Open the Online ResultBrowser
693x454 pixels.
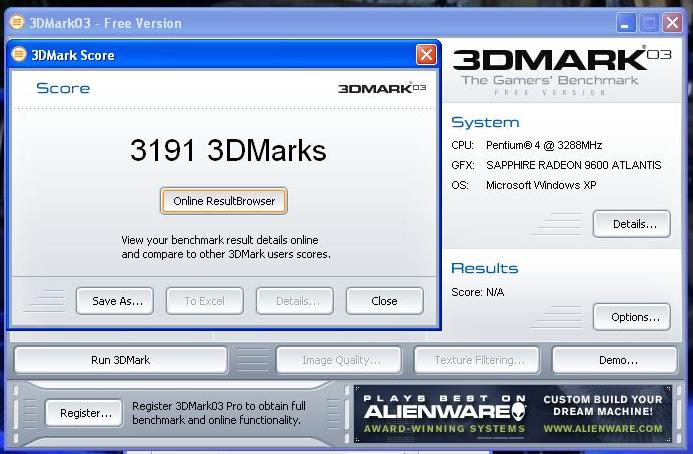tap(224, 201)
